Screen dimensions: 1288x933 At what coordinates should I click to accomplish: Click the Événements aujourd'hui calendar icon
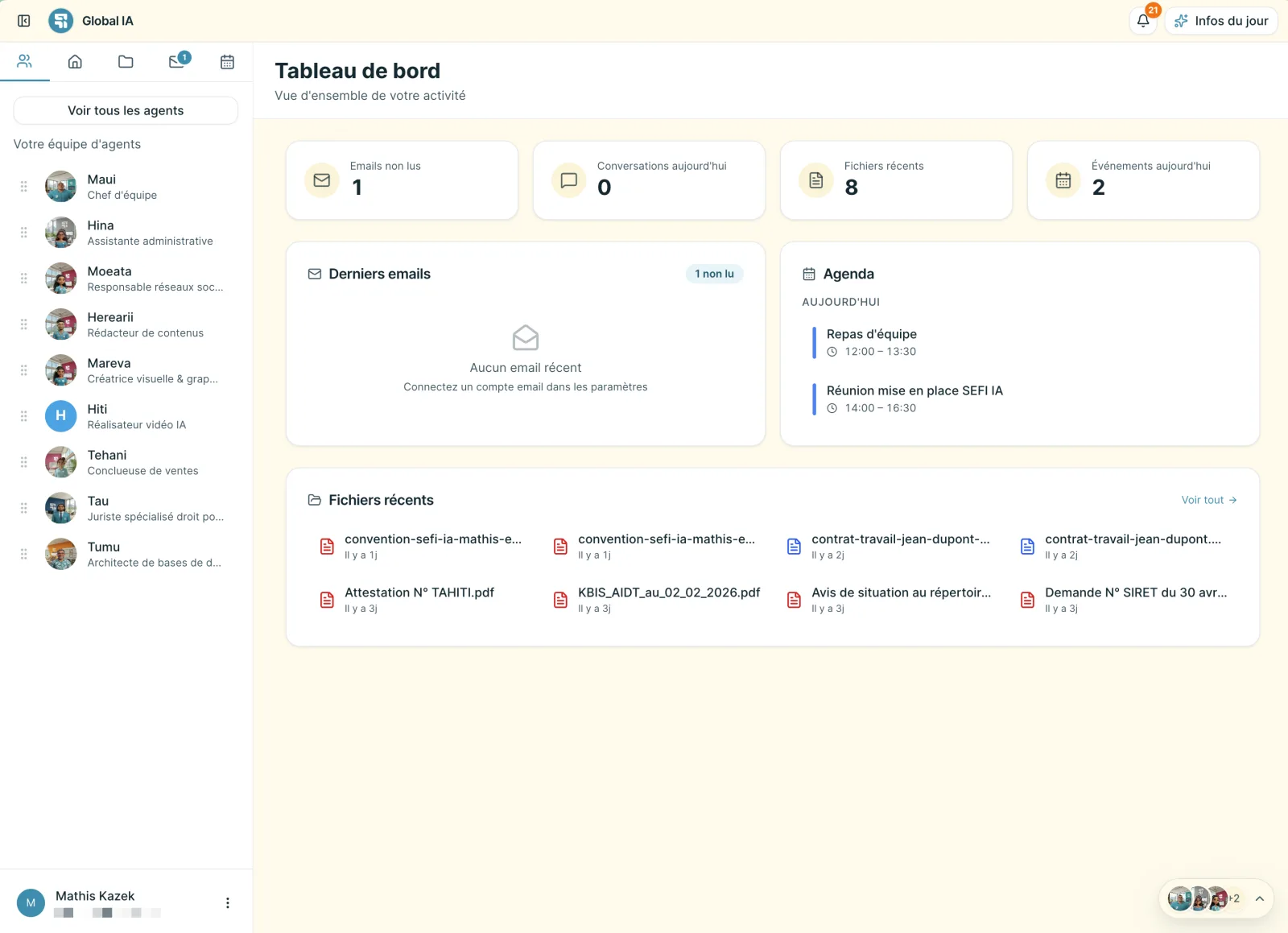1063,180
